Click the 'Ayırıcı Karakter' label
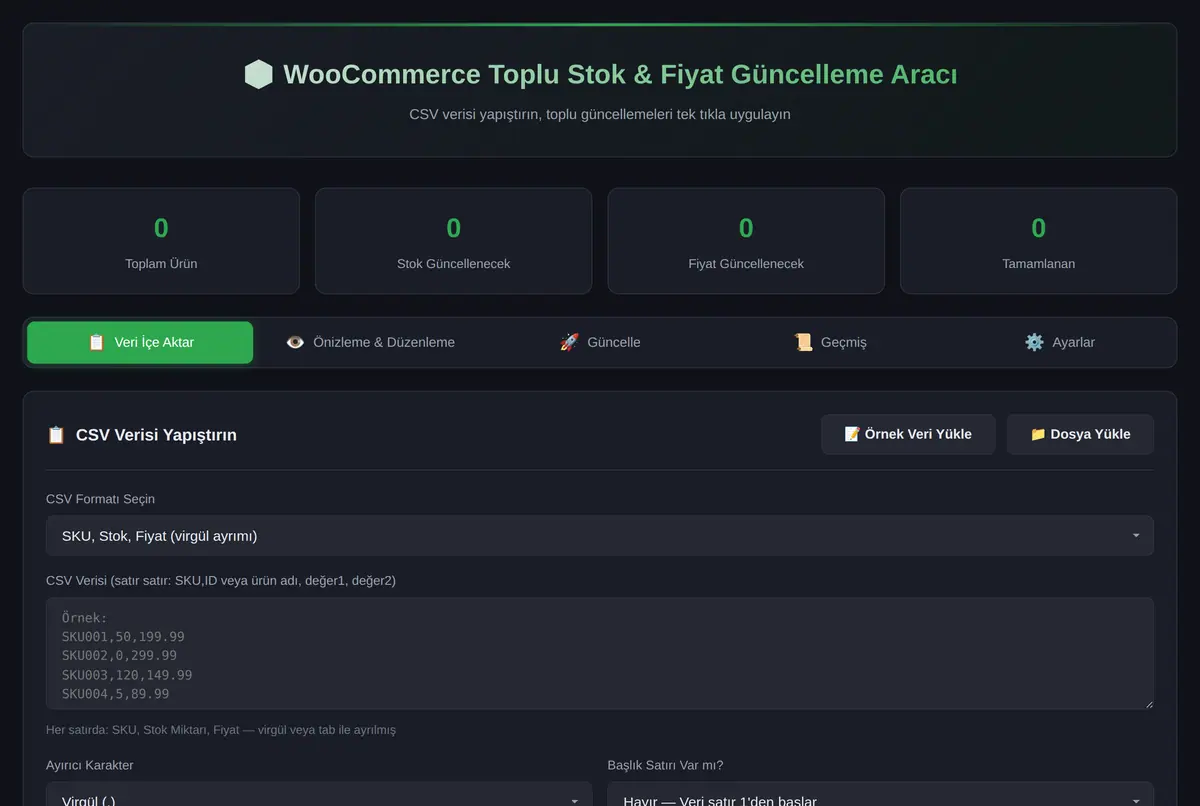The height and width of the screenshot is (806, 1200). click(x=90, y=765)
